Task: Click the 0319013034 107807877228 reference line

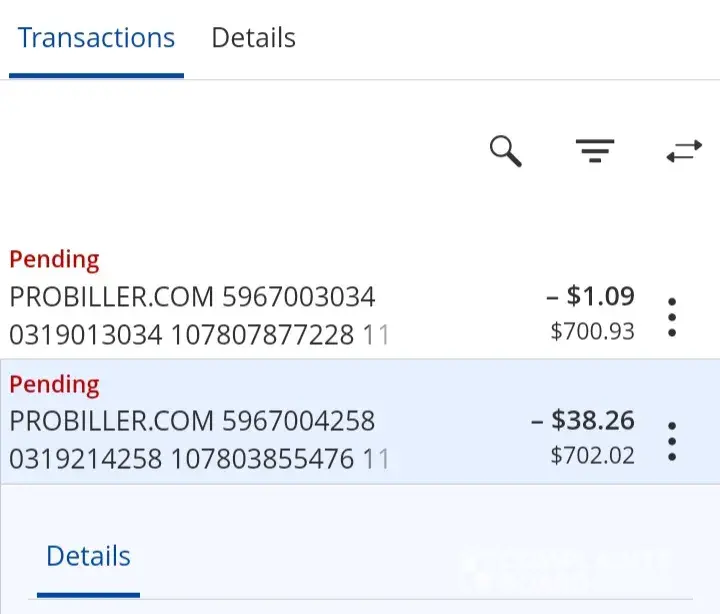Action: (182, 334)
